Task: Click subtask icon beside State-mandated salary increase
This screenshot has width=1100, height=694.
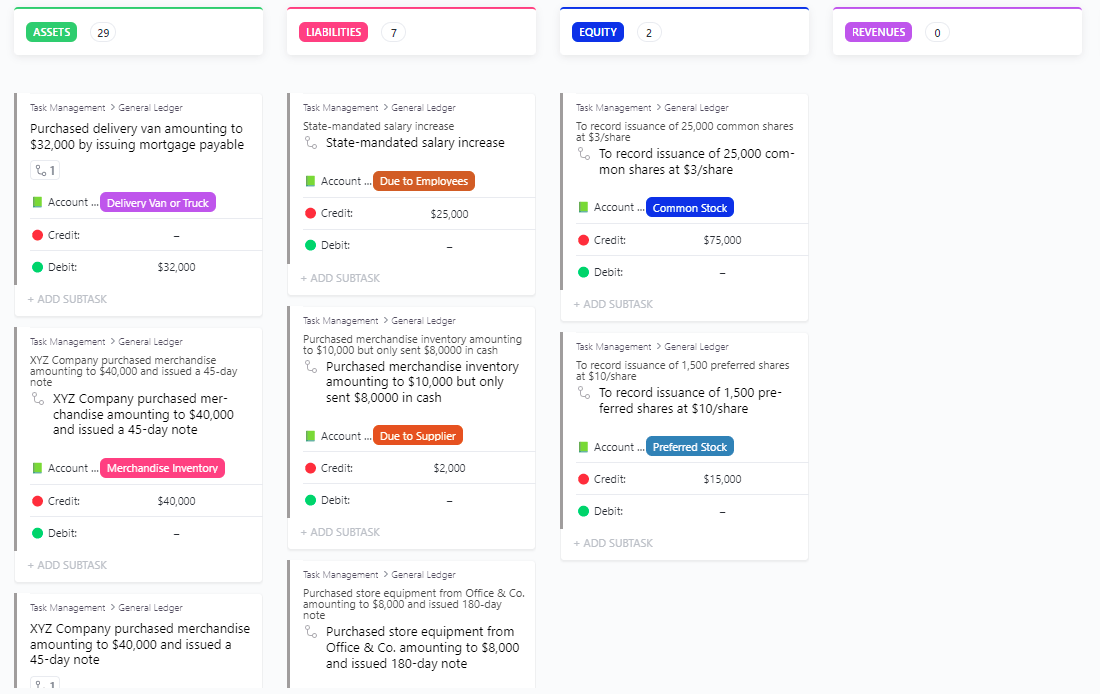Action: pyautogui.click(x=310, y=143)
